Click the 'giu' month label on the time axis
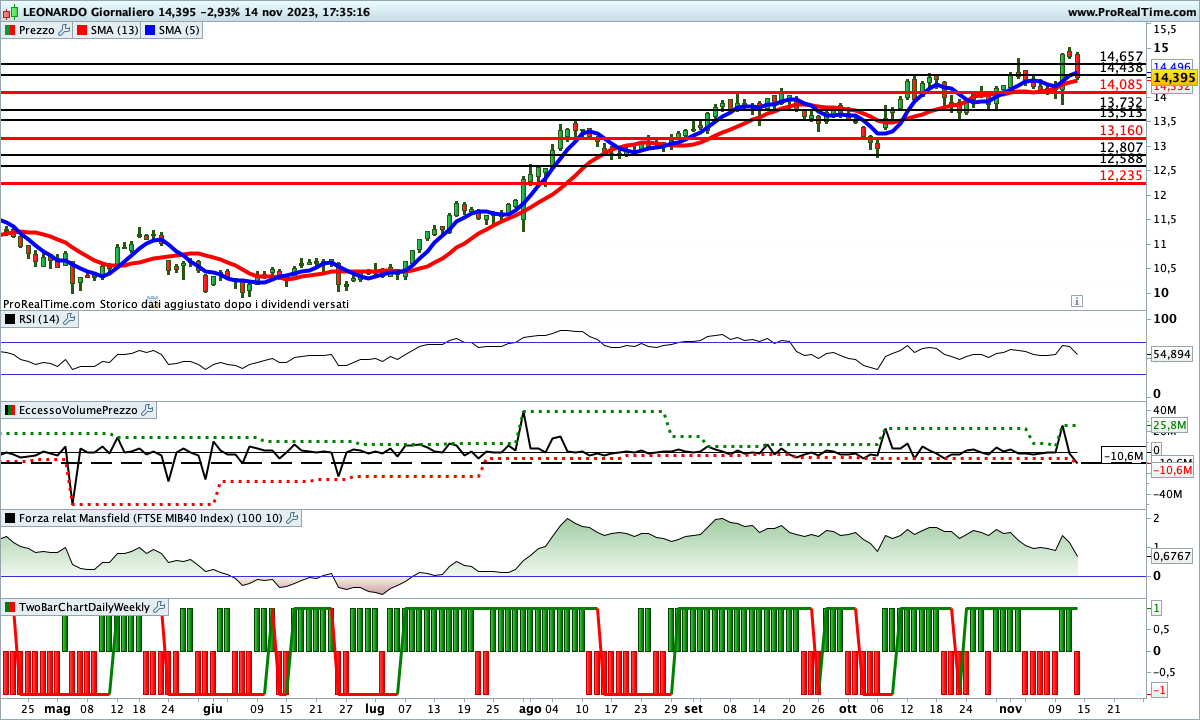Viewport: 1200px width, 720px height. click(212, 708)
